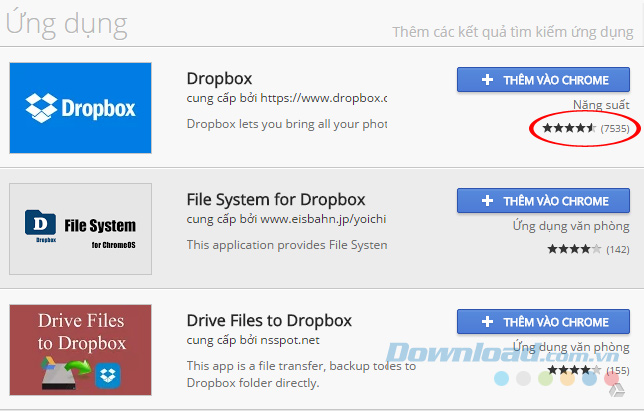Click 'This application provides File Systen' description

[287, 245]
